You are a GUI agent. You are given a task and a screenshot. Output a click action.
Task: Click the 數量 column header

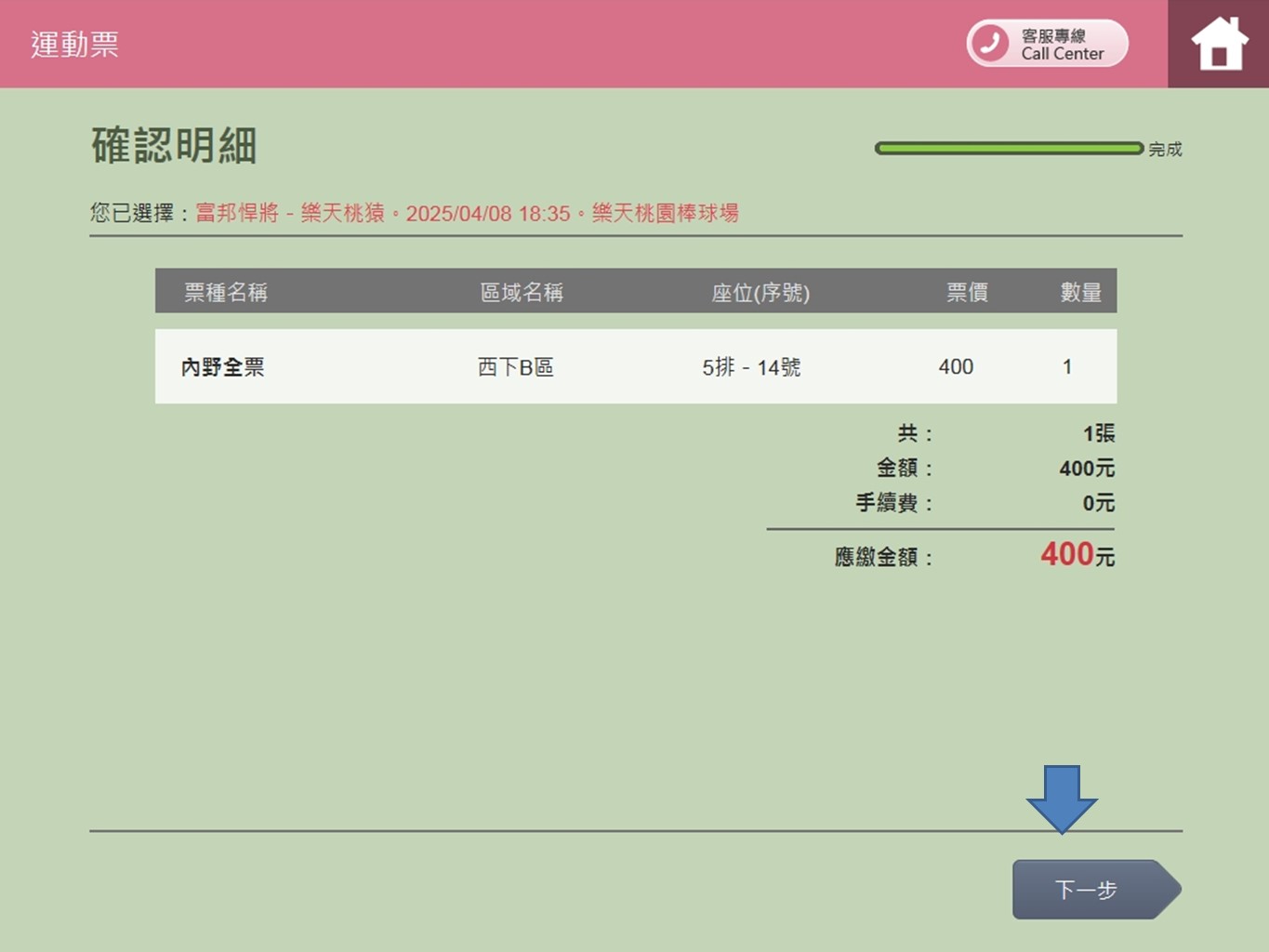[1081, 292]
